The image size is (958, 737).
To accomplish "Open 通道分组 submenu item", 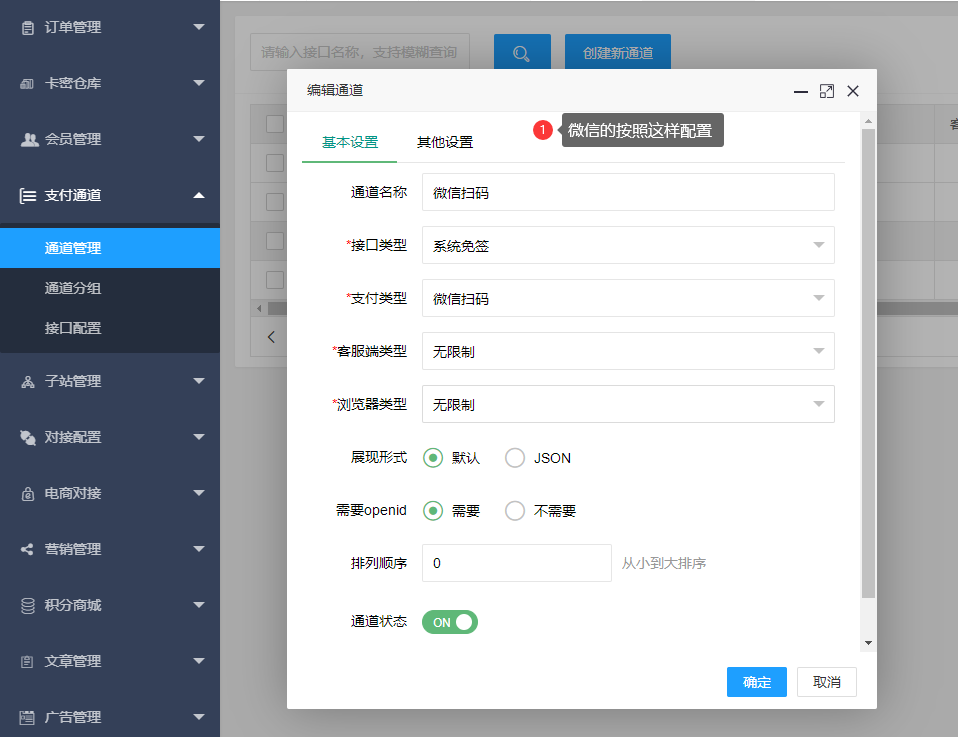I will point(110,288).
